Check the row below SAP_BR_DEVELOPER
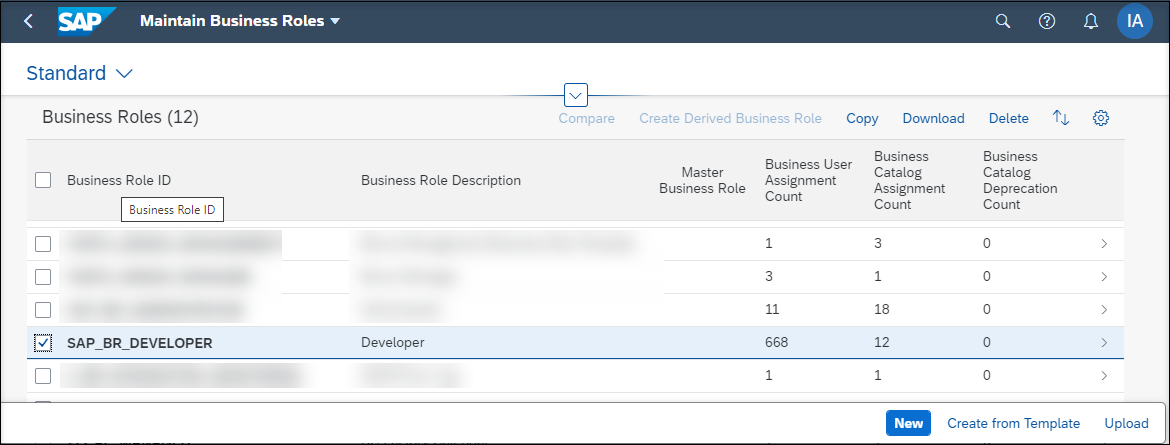 pyautogui.click(x=43, y=376)
